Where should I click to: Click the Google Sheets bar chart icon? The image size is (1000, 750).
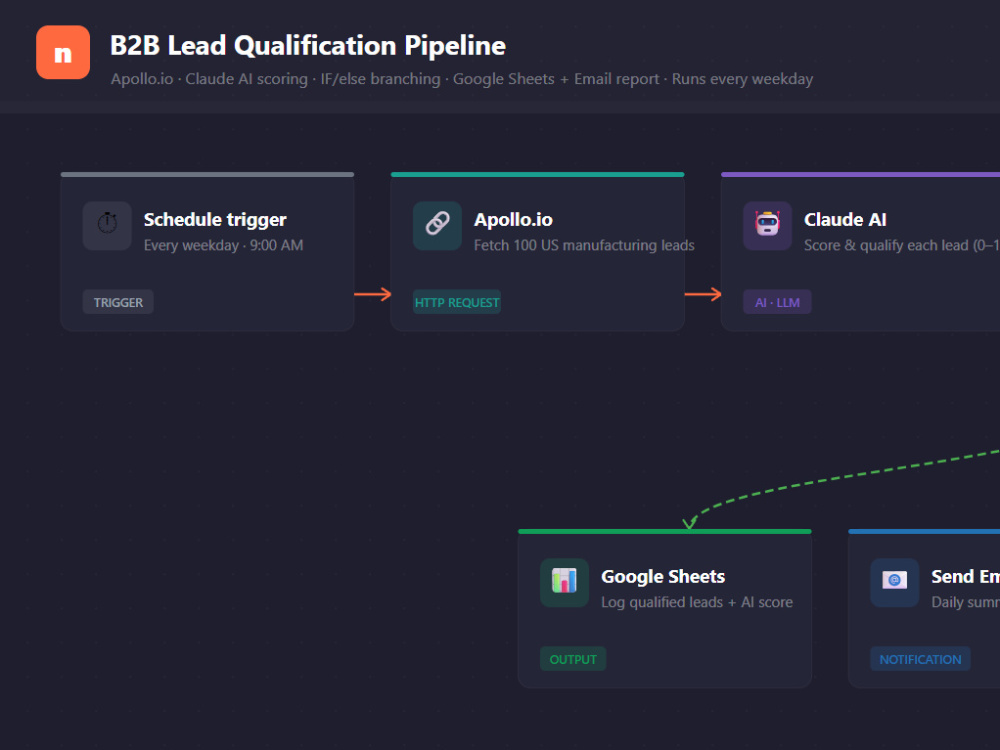[x=564, y=582]
